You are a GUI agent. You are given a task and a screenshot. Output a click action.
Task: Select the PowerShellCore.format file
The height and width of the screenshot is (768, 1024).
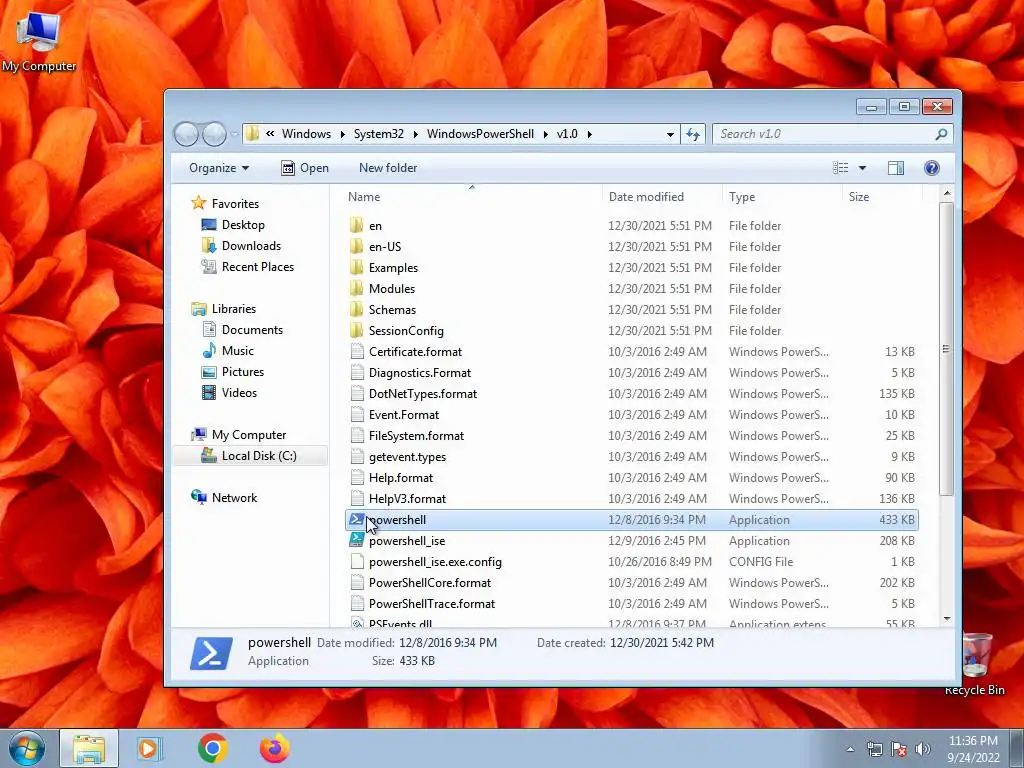(632, 583)
